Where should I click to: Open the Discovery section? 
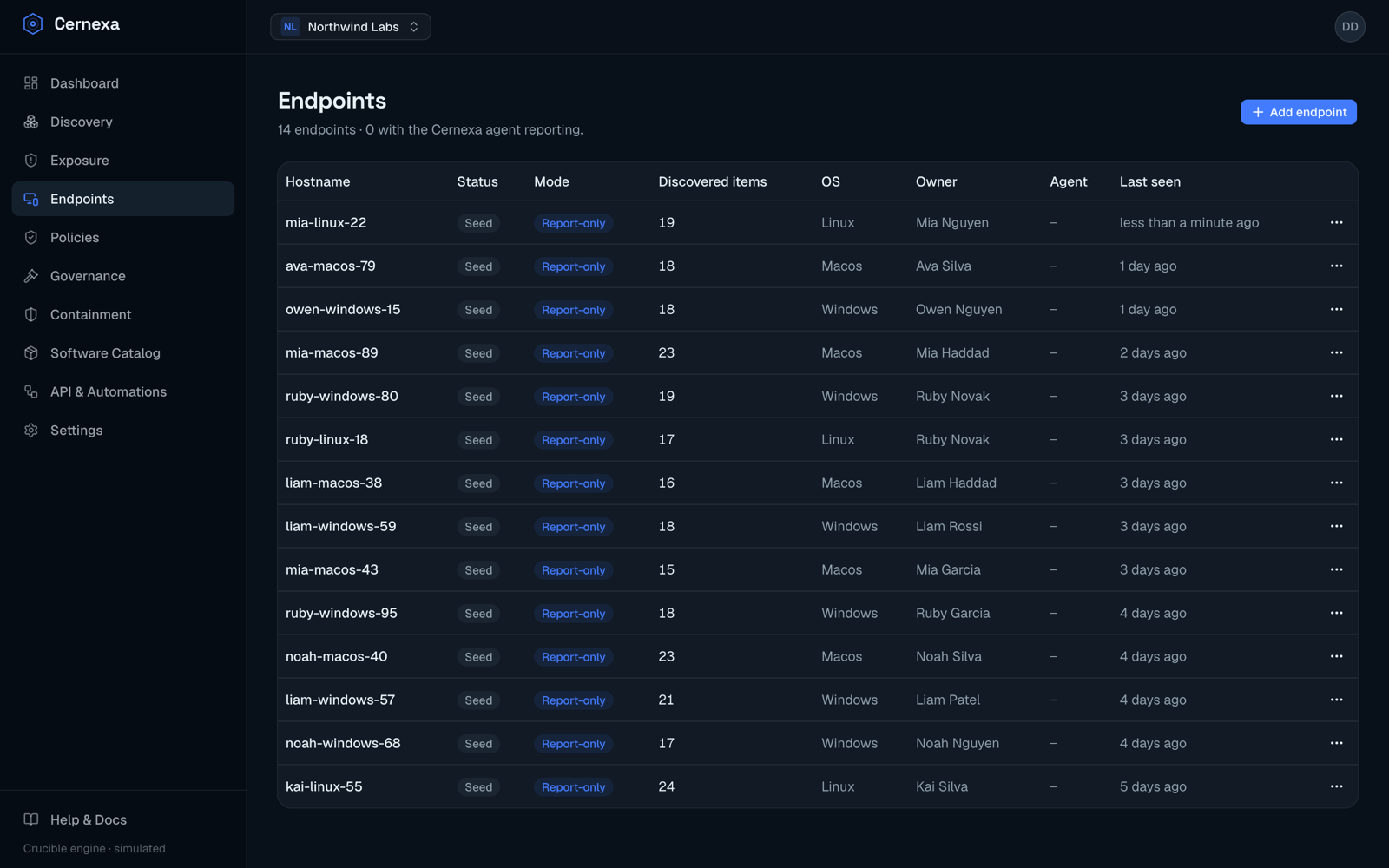point(122,122)
